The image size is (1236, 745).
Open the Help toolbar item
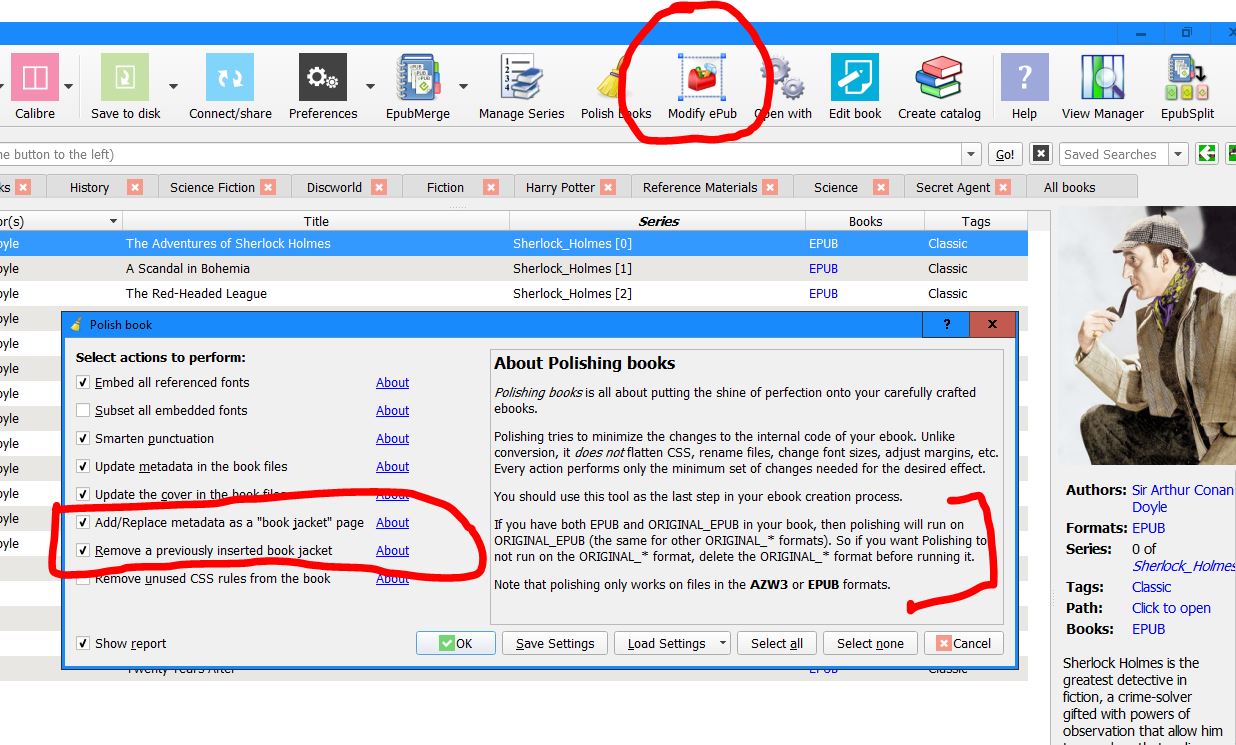click(x=1024, y=77)
